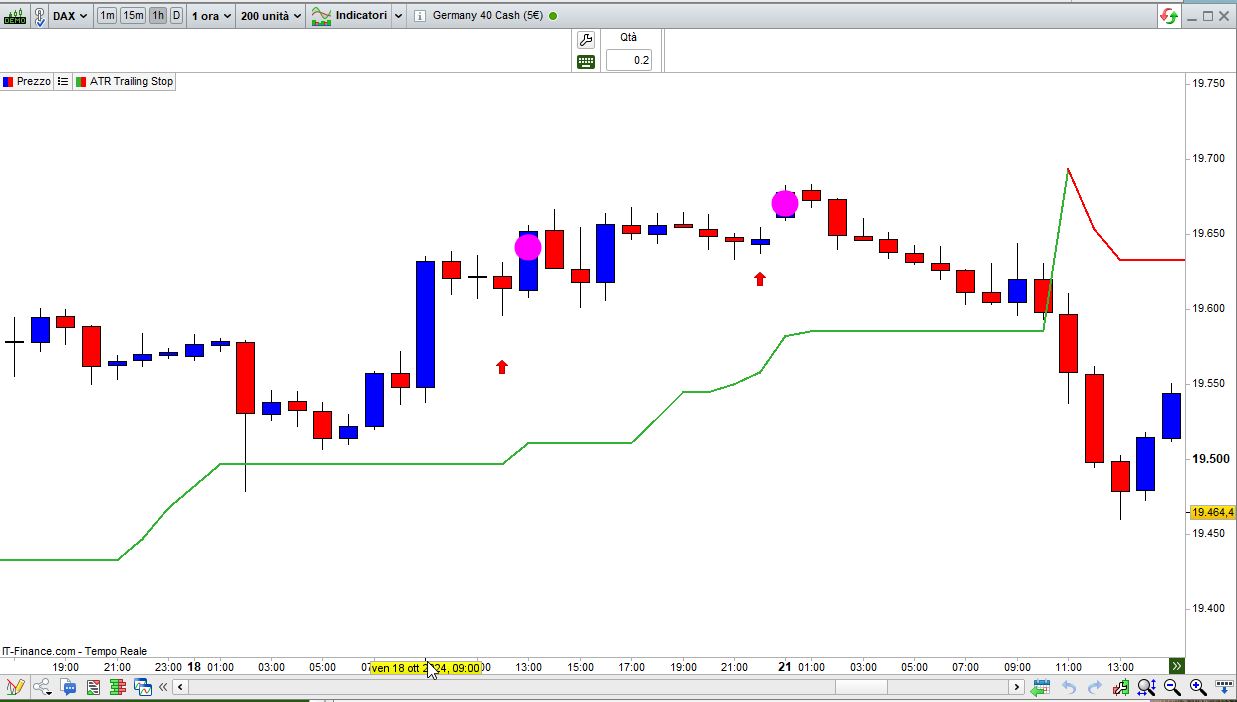The width and height of the screenshot is (1237, 702).
Task: Click the red-green horizontal bars icon
Action: tap(117, 687)
